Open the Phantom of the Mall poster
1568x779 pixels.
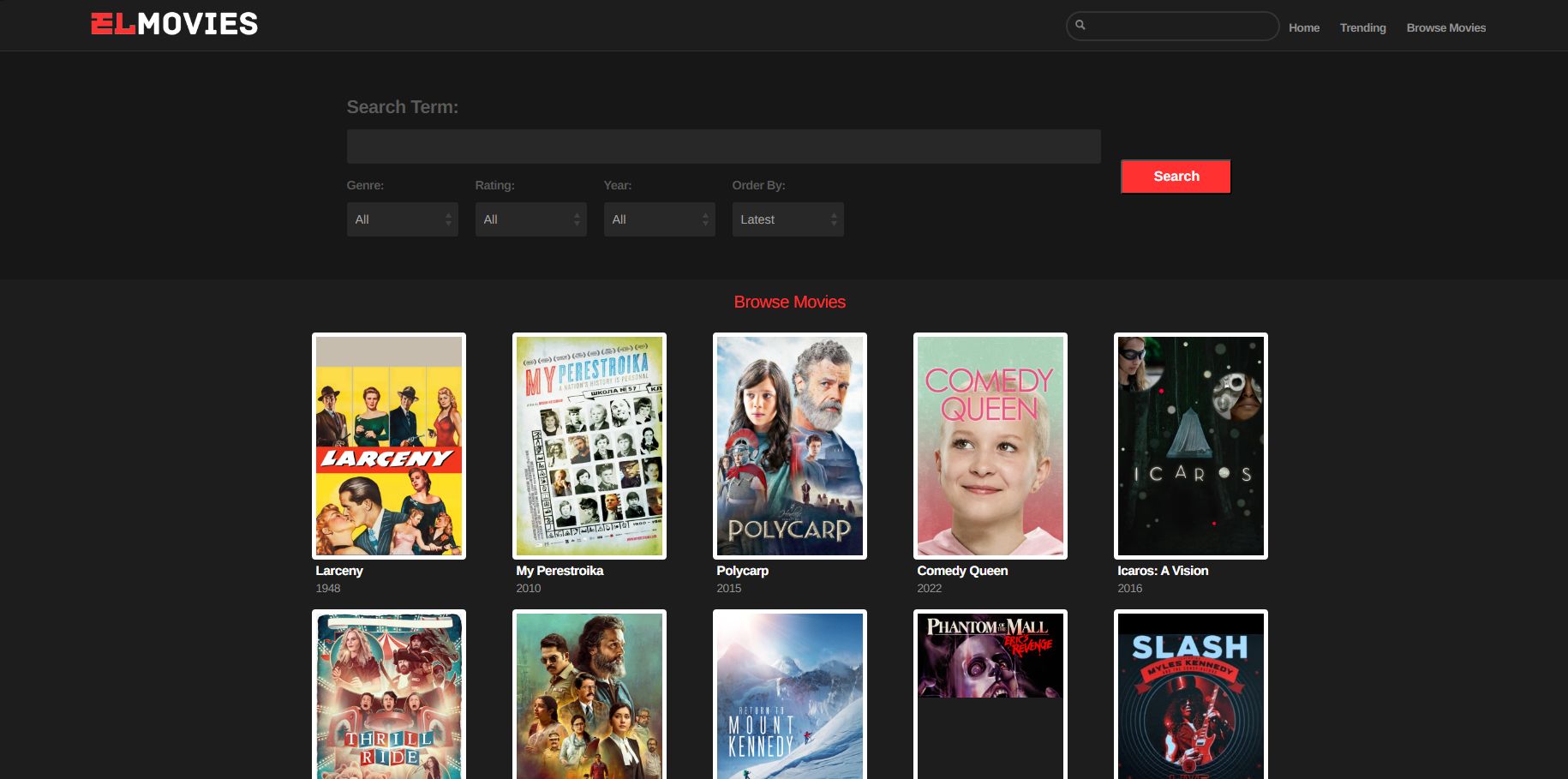coord(990,694)
